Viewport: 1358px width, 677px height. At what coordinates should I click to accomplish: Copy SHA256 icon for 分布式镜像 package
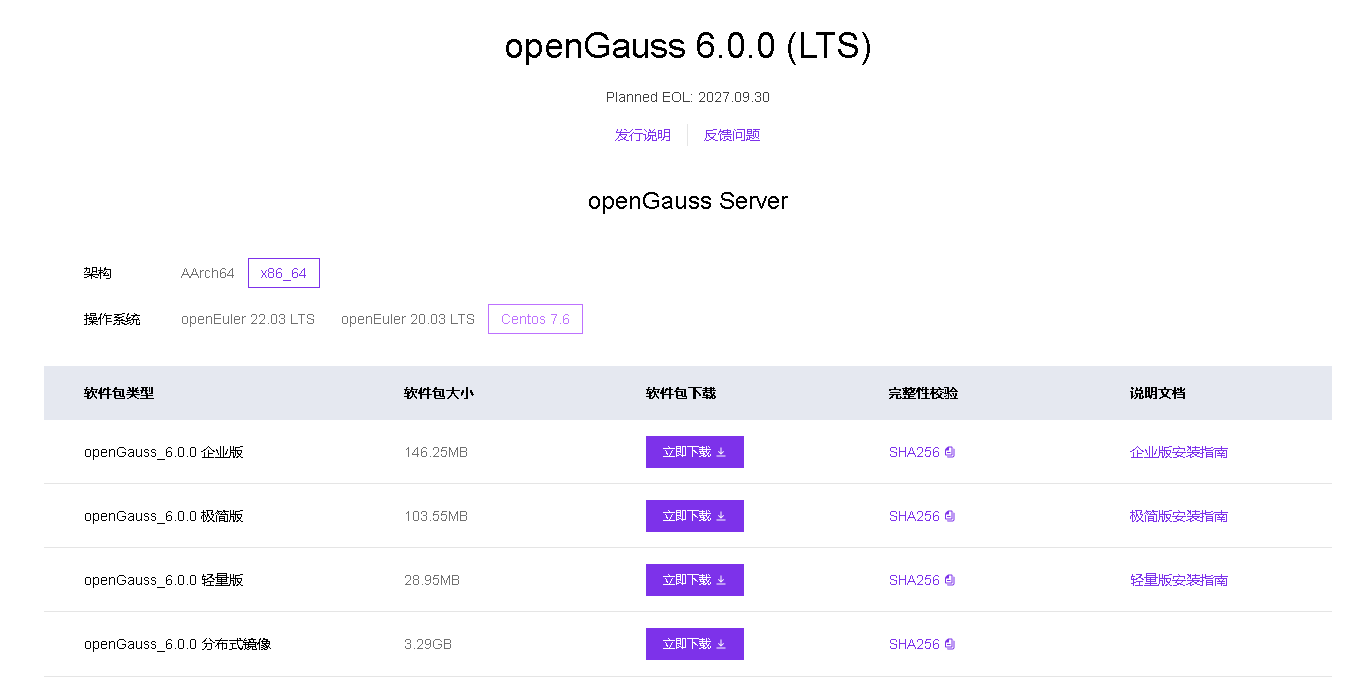coord(950,644)
